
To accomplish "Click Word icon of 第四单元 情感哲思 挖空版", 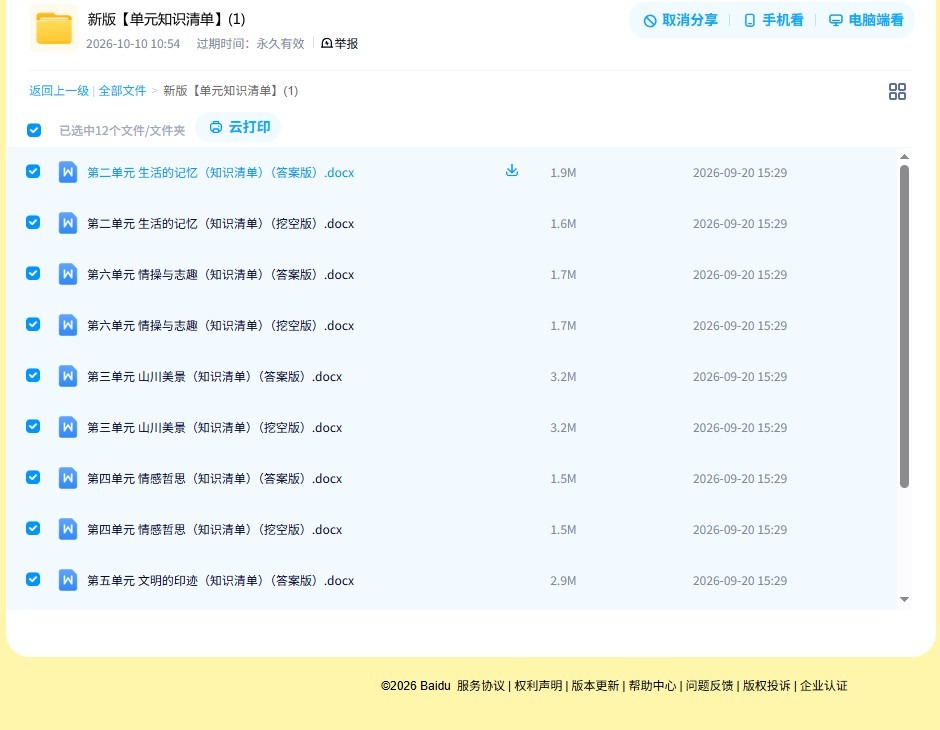I will point(68,529).
